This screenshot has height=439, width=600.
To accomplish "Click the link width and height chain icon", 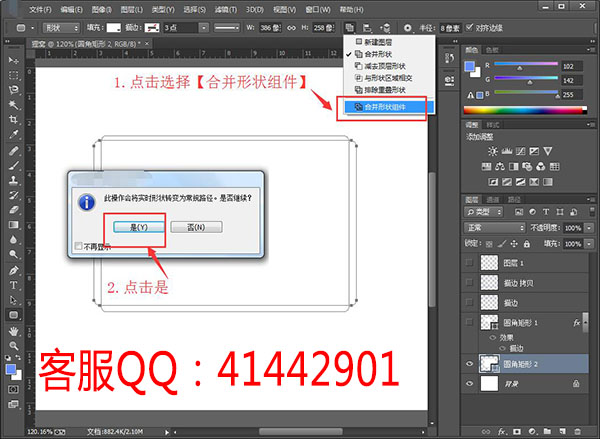I will point(291,28).
